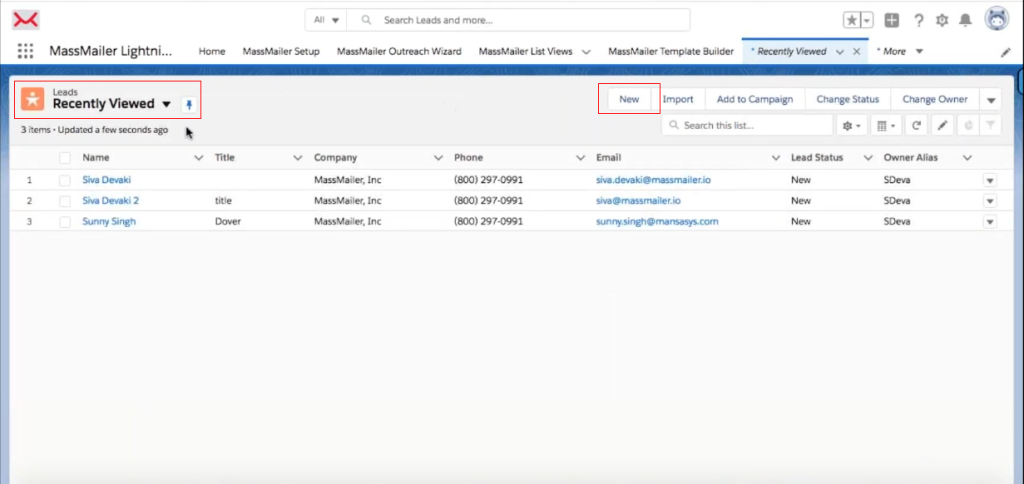The height and width of the screenshot is (484, 1024).
Task: Show the charts panel icon
Action: (x=968, y=125)
